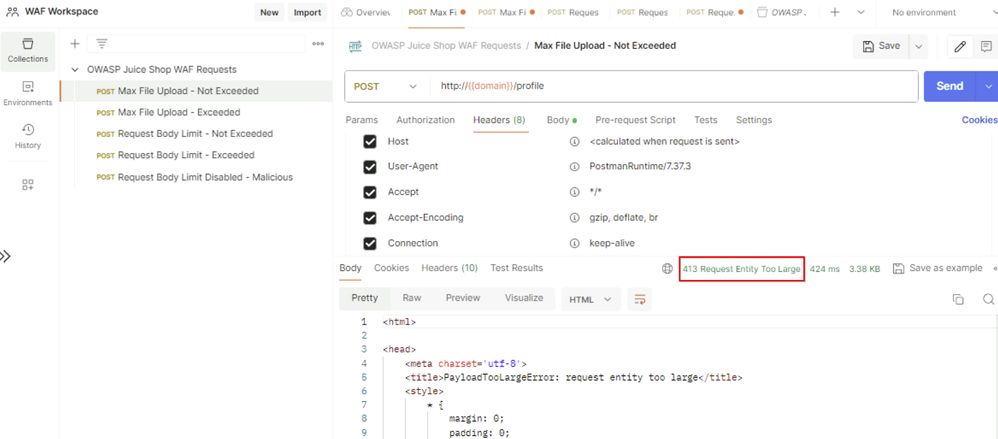Switch to the Pre-request Script tab

[x=635, y=120]
